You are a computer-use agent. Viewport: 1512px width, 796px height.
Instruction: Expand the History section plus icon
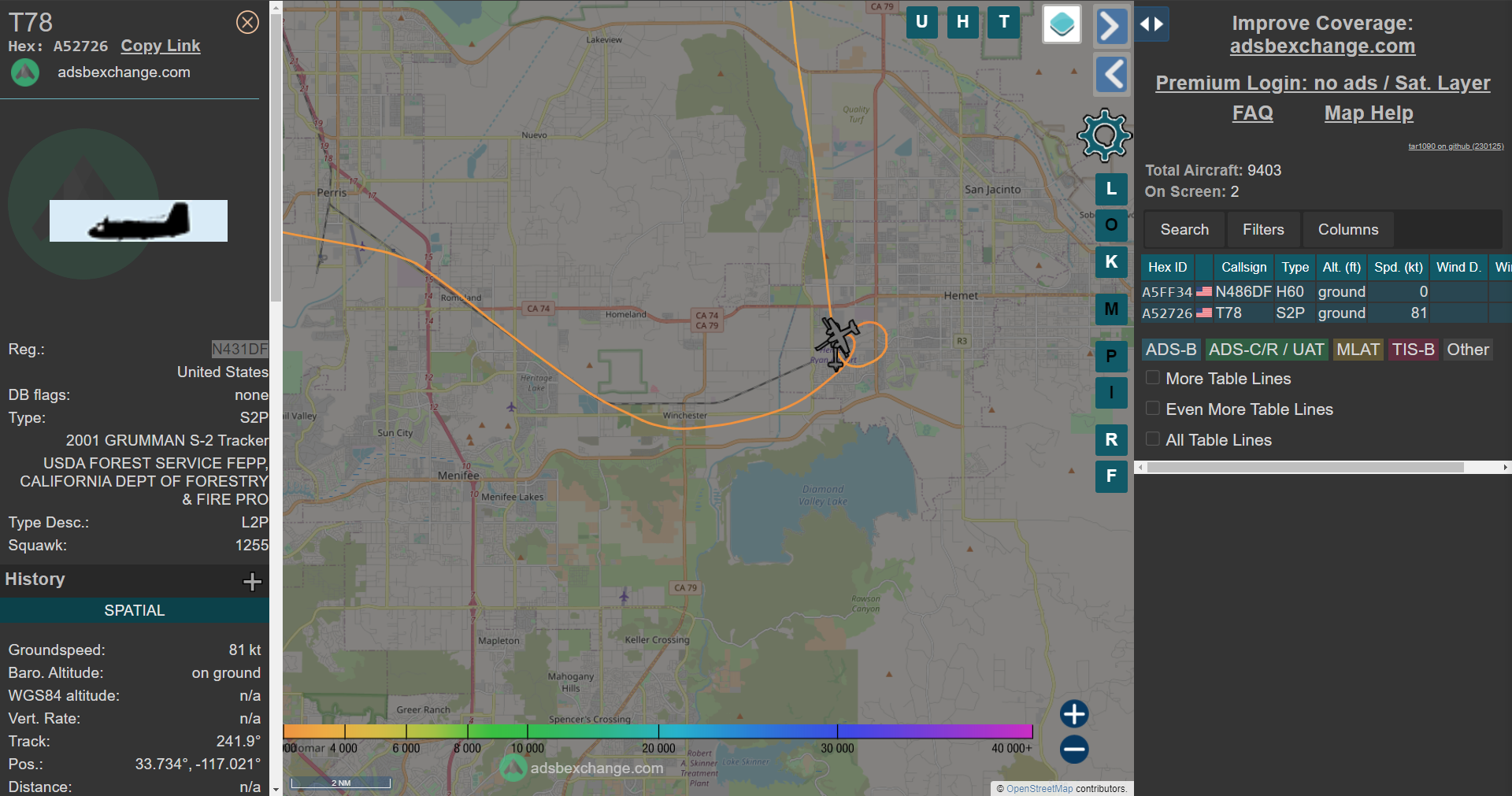(x=252, y=581)
